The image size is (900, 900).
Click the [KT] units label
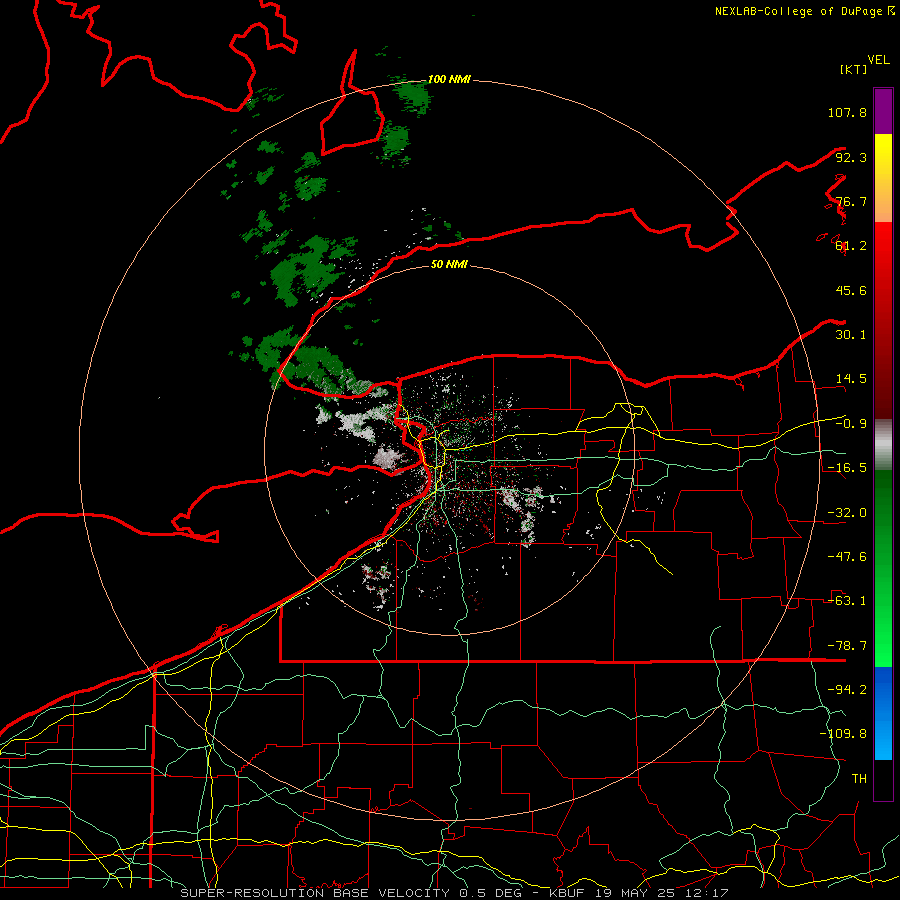(x=853, y=69)
